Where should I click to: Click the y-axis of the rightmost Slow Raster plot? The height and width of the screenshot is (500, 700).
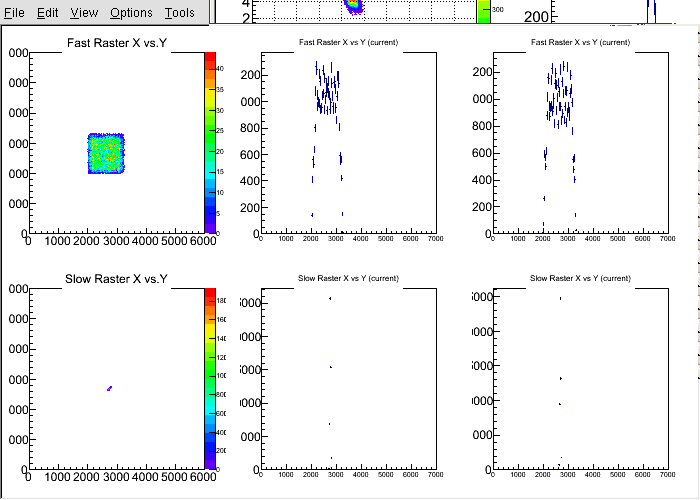pos(494,379)
